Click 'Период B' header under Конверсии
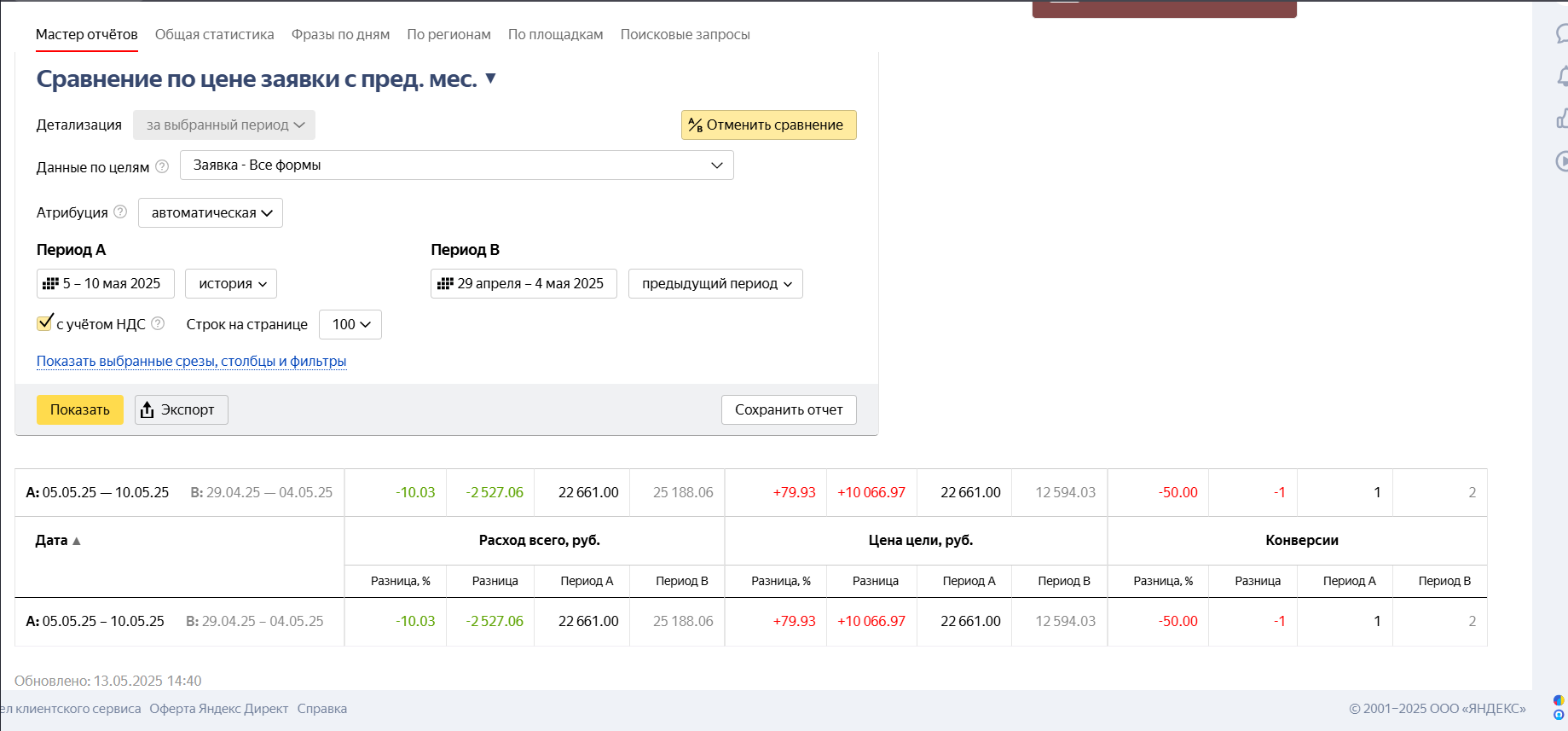Viewport: 1568px width, 731px height. 1444,581
